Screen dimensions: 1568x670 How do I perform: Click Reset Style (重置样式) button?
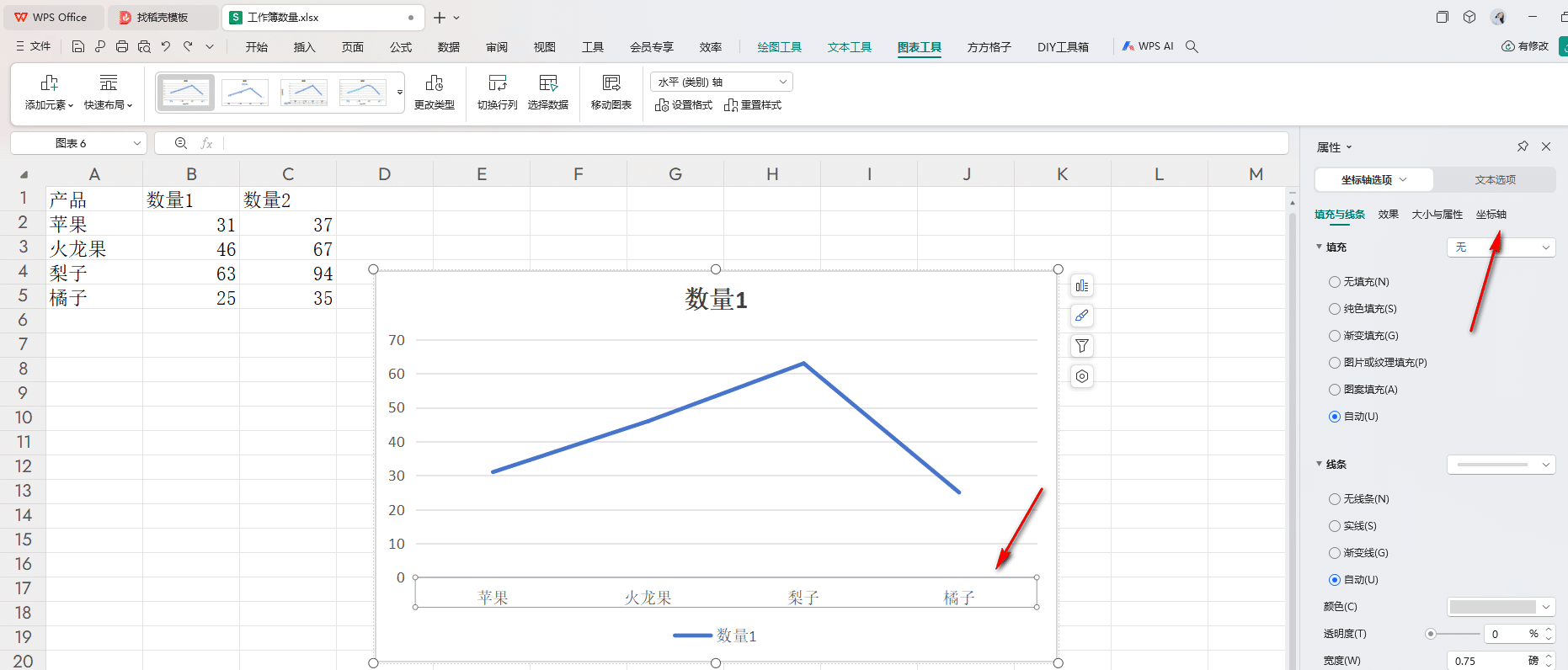point(753,105)
